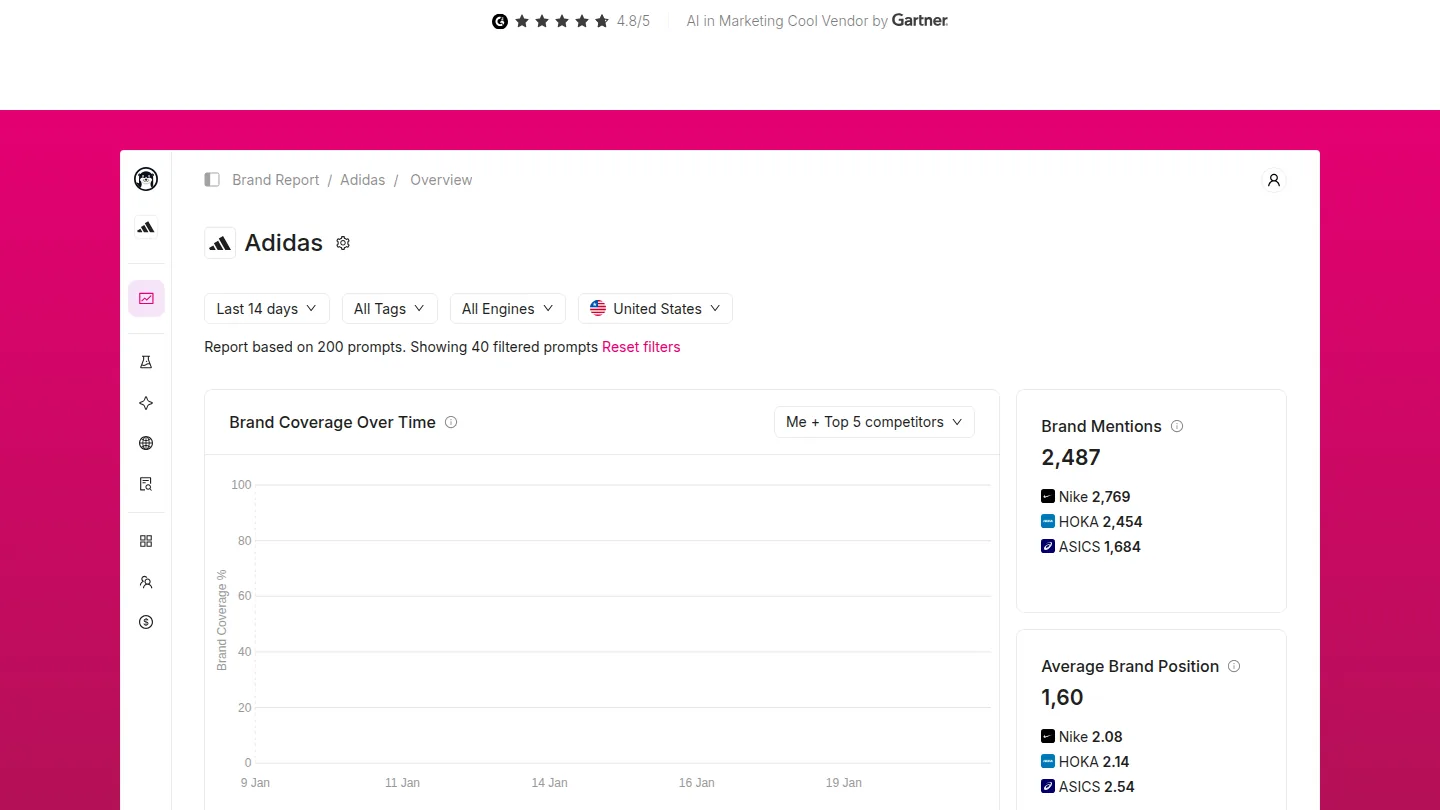Click the info icon beside Brand Coverage Over Time

[451, 422]
